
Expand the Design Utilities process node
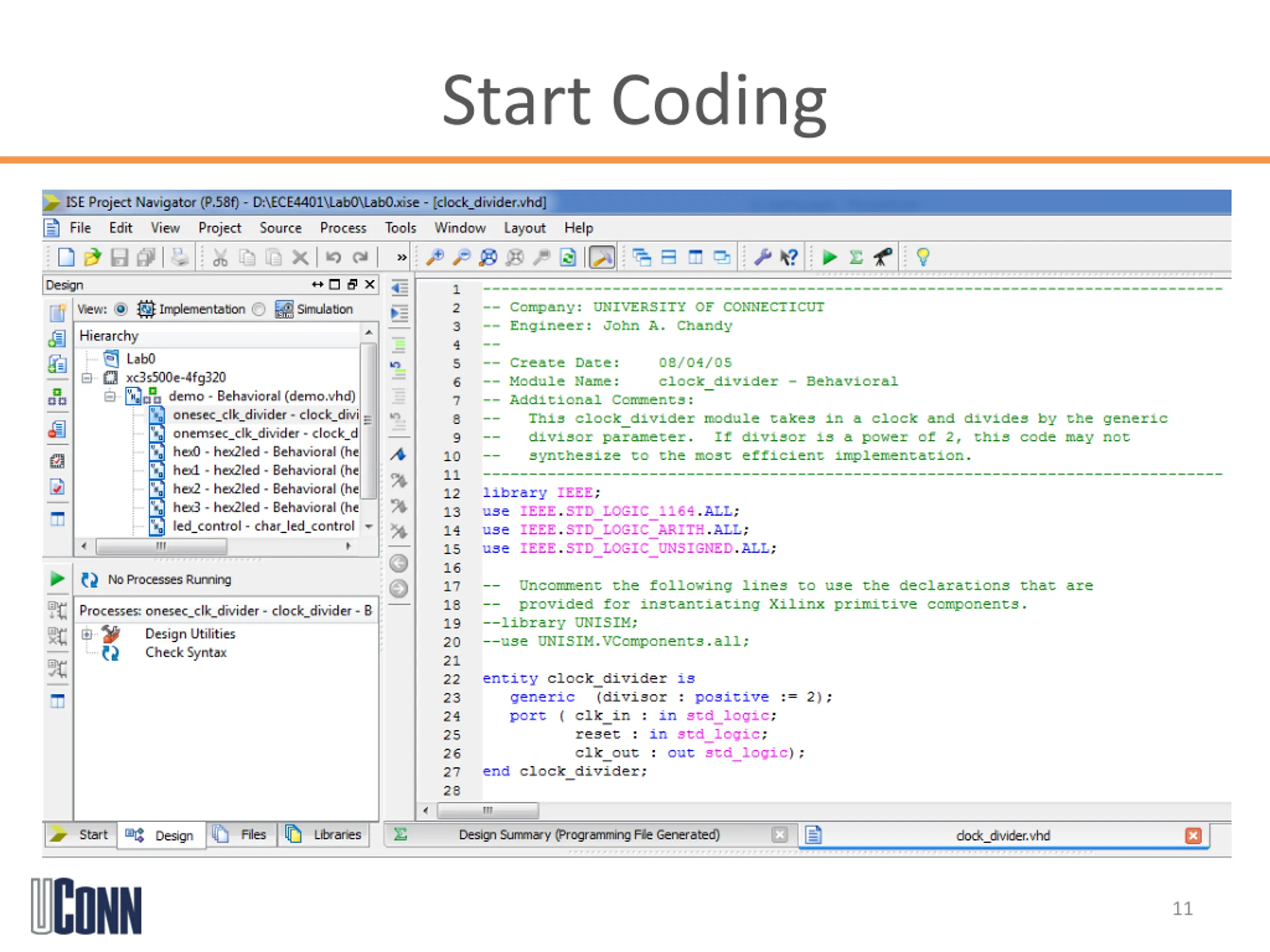point(87,634)
